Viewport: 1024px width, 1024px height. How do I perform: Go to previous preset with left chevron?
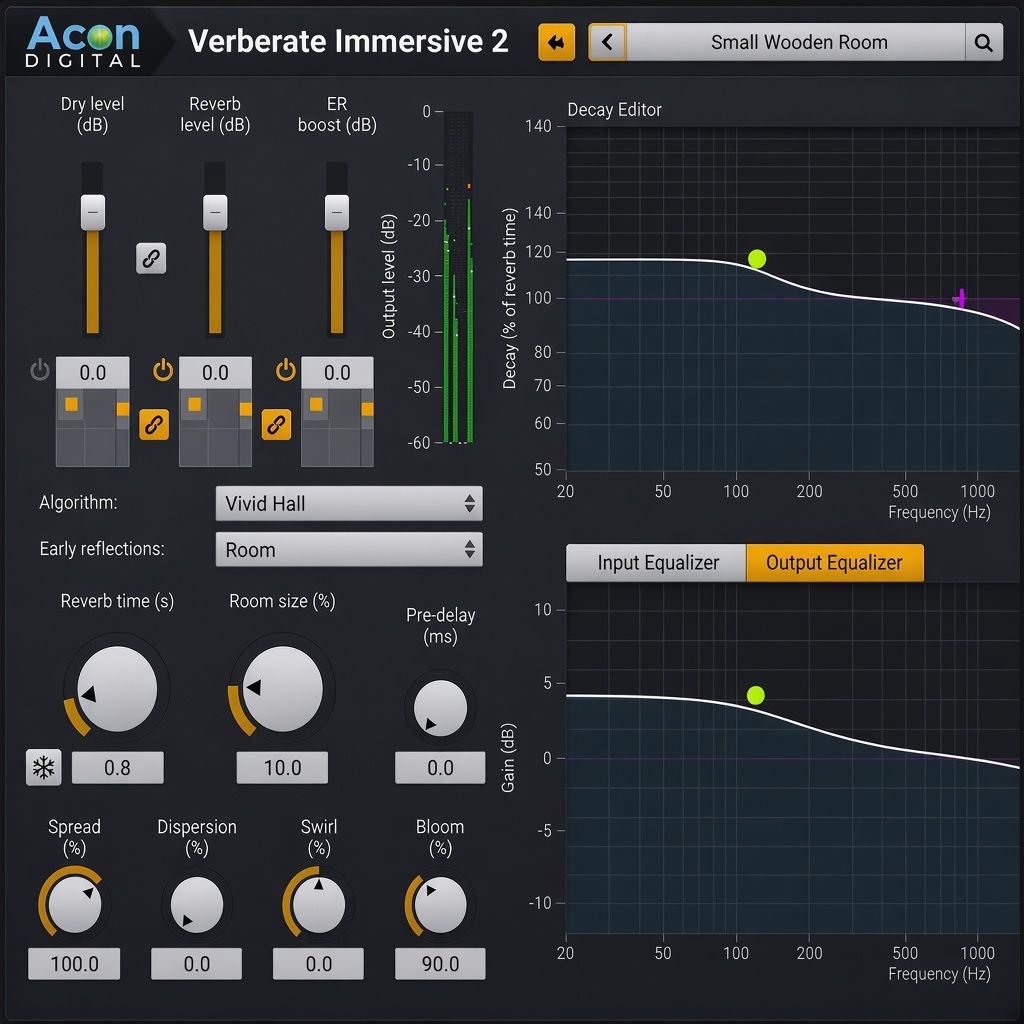click(x=607, y=42)
